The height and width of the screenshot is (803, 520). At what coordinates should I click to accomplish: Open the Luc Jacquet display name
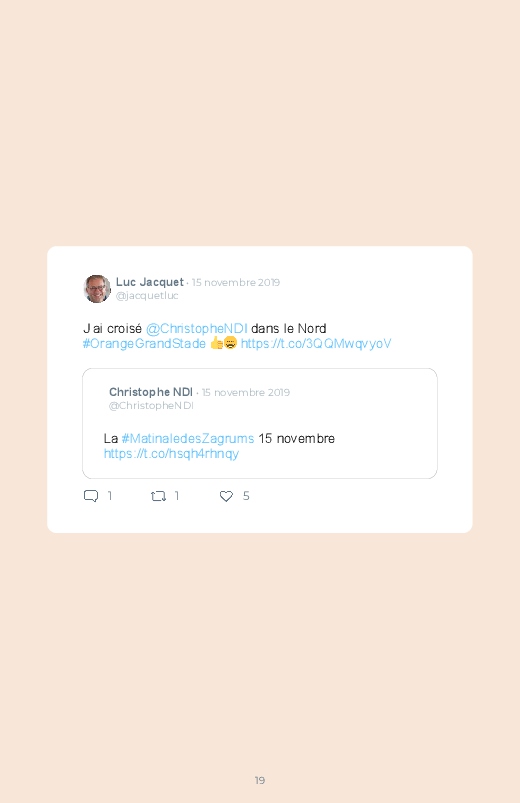coord(150,282)
